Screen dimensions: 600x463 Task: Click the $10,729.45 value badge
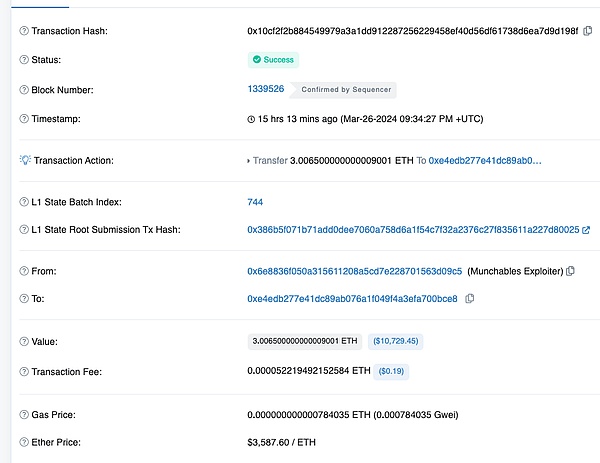click(395, 341)
